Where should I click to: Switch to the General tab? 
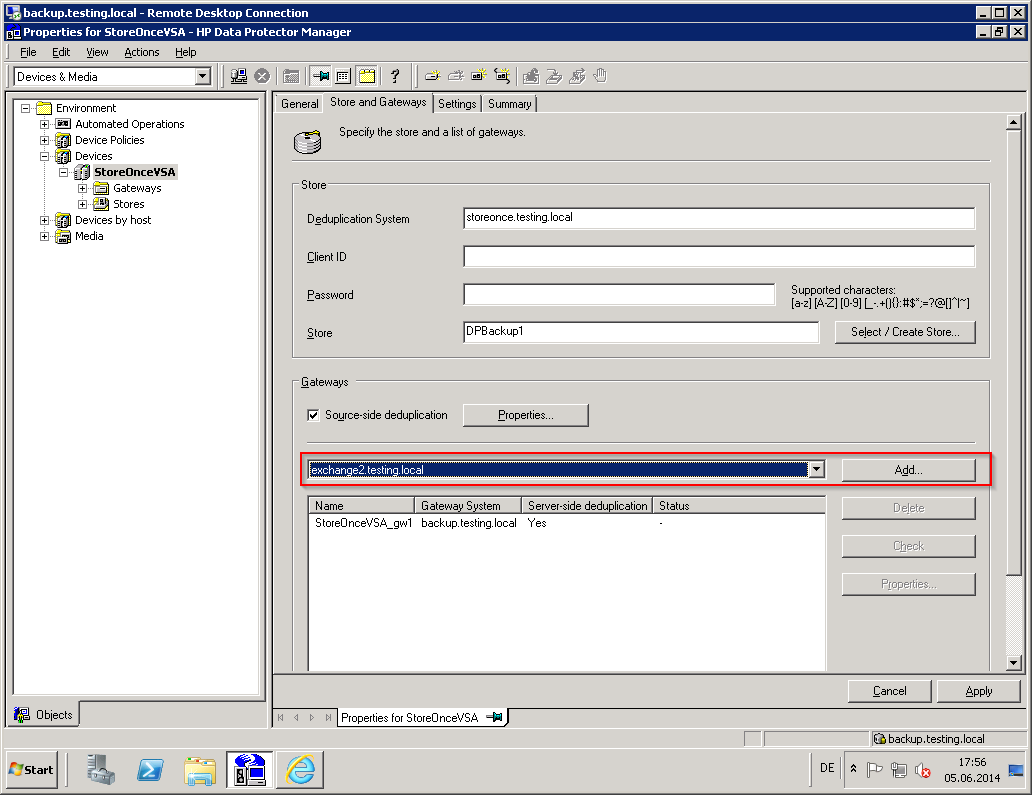[299, 103]
